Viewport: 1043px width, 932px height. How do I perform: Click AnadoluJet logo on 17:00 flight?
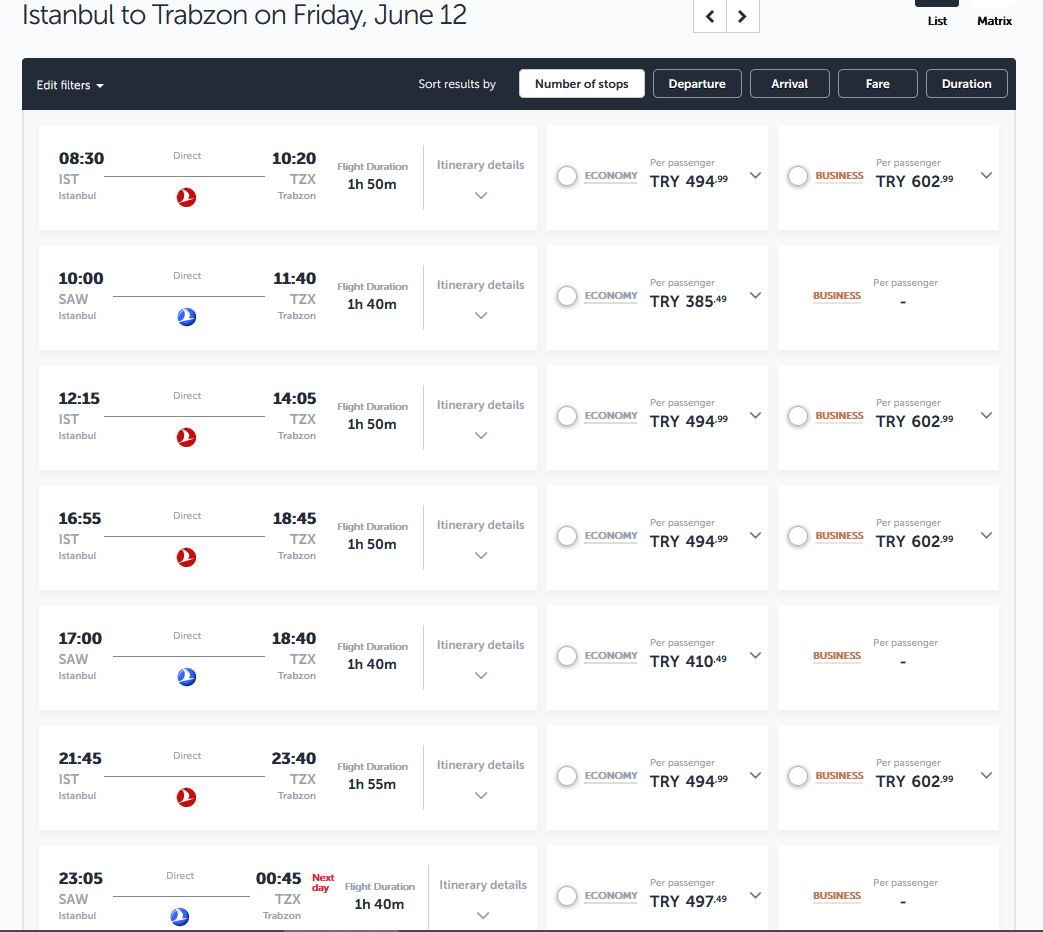click(186, 677)
